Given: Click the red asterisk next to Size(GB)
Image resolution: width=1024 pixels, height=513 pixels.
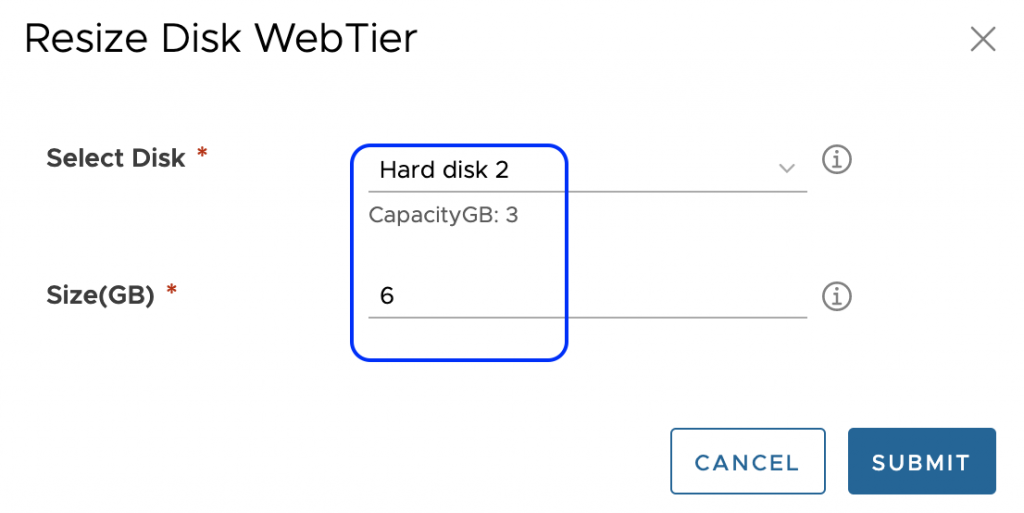Looking at the screenshot, I should 172,291.
